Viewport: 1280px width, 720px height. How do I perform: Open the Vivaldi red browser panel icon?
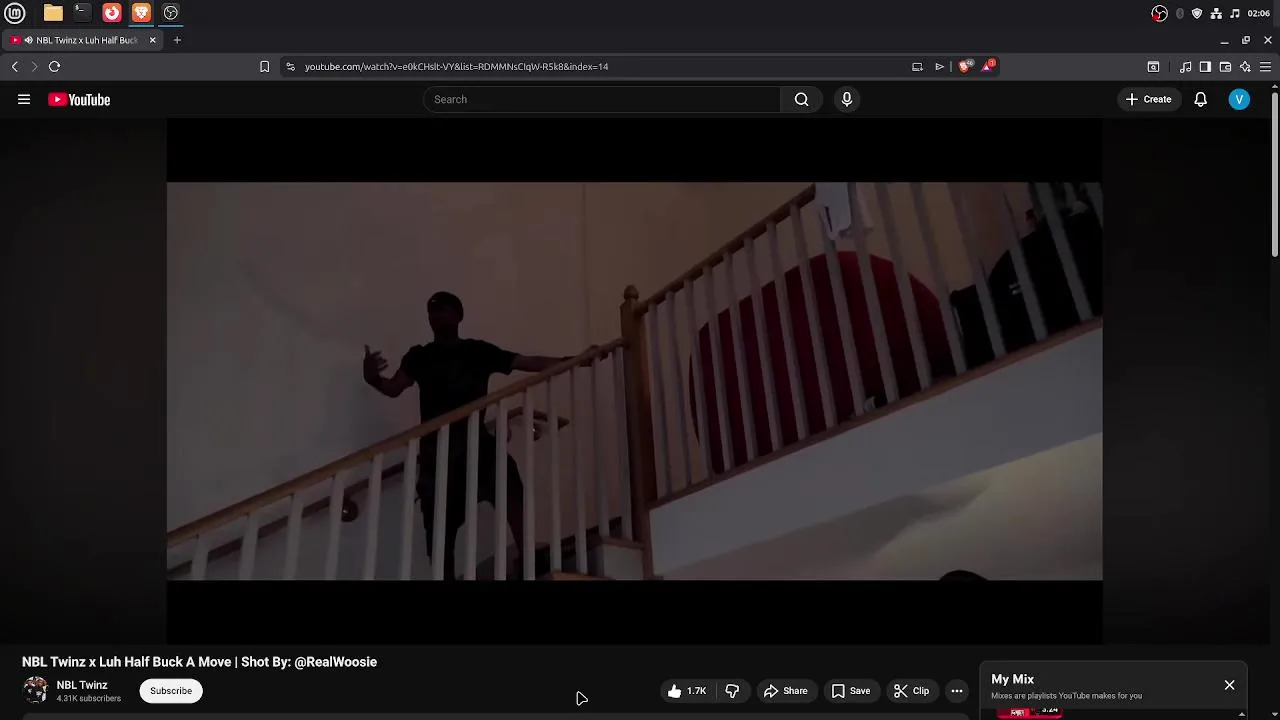coord(112,13)
